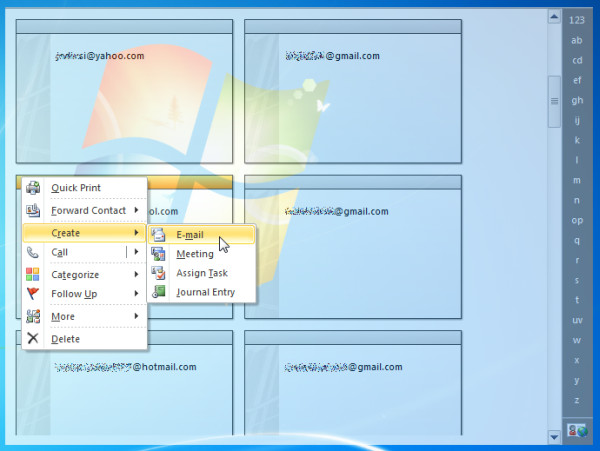Select the hotmail.com contact card

(124, 383)
